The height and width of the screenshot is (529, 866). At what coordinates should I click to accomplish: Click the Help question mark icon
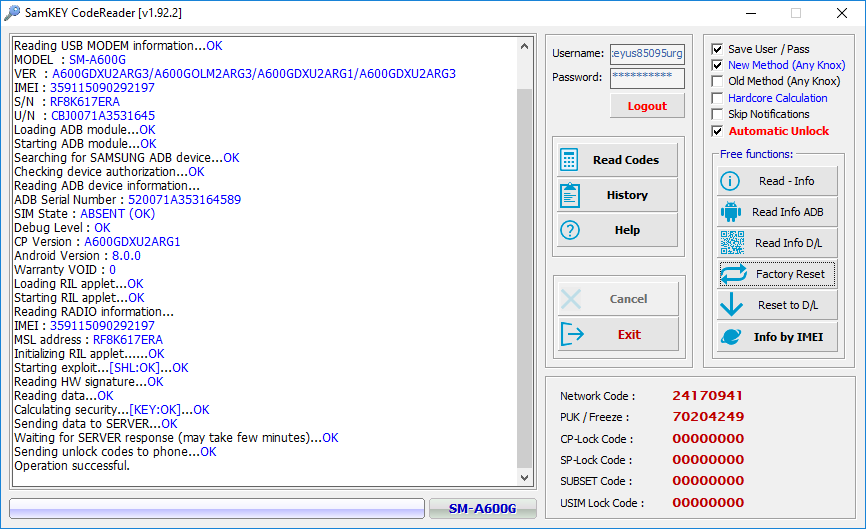[569, 230]
